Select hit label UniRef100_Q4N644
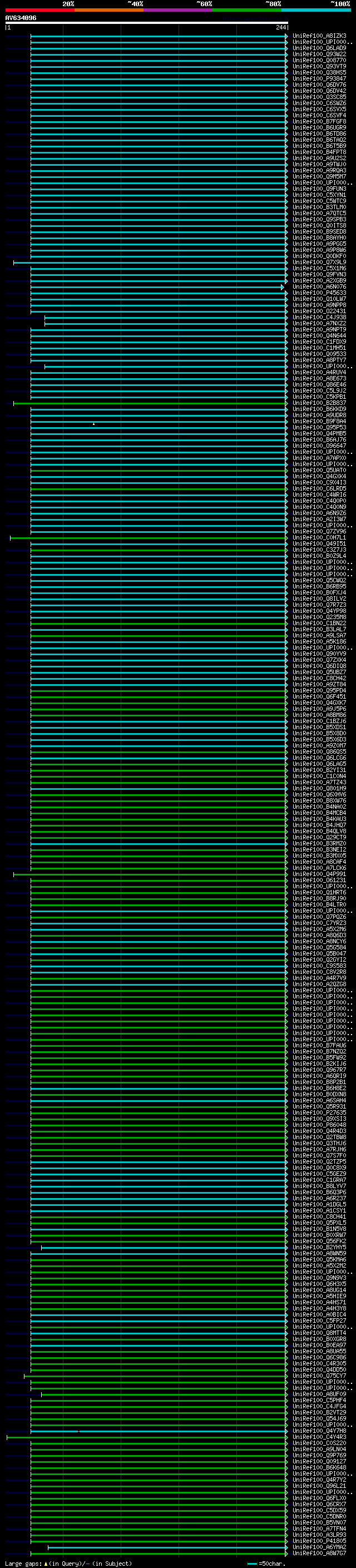 point(319,335)
